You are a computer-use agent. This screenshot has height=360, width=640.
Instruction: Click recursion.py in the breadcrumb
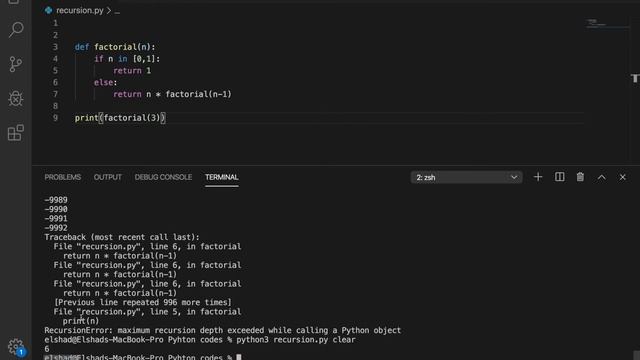tap(80, 10)
